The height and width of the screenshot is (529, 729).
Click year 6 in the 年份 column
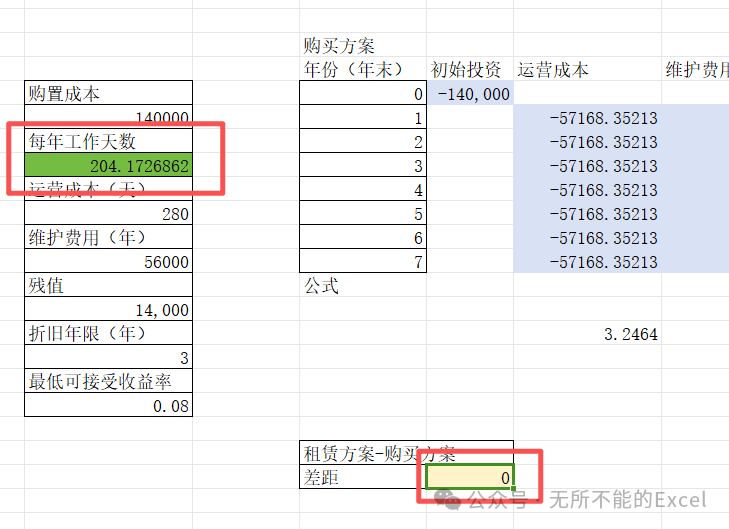(x=363, y=237)
